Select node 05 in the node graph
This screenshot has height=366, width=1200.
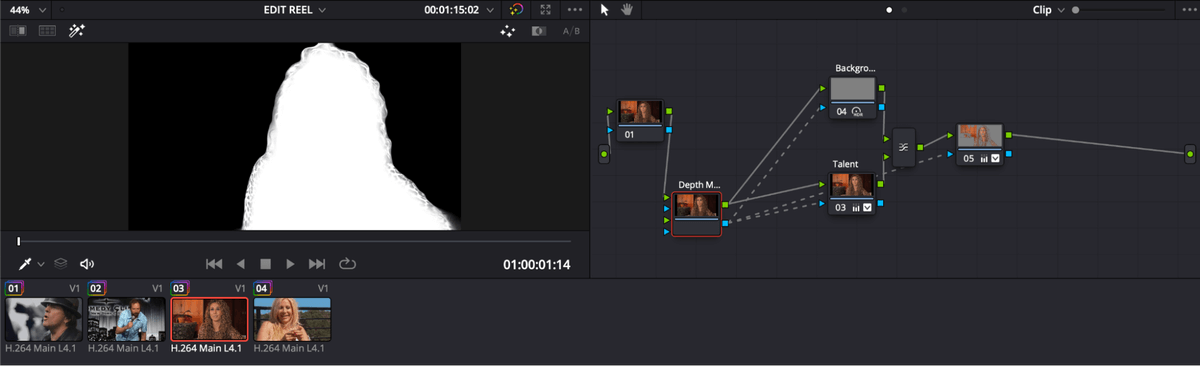pyautogui.click(x=980, y=144)
